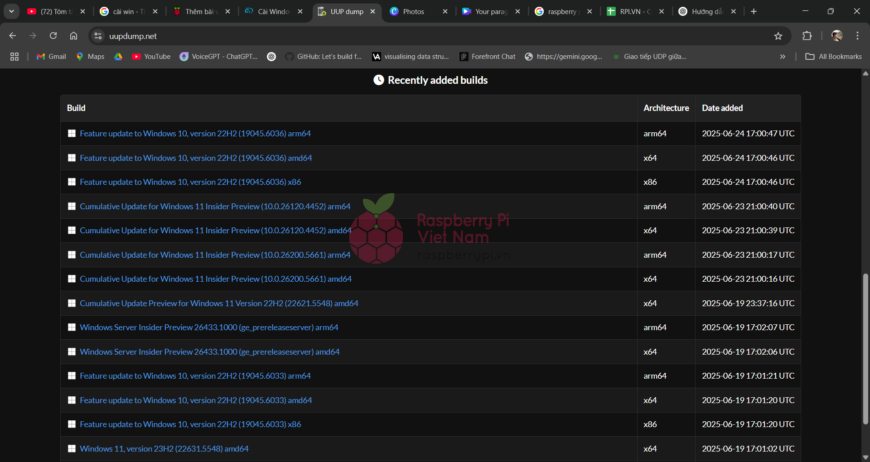Click the Architecture column header
This screenshot has width=870, height=462.
click(666, 108)
